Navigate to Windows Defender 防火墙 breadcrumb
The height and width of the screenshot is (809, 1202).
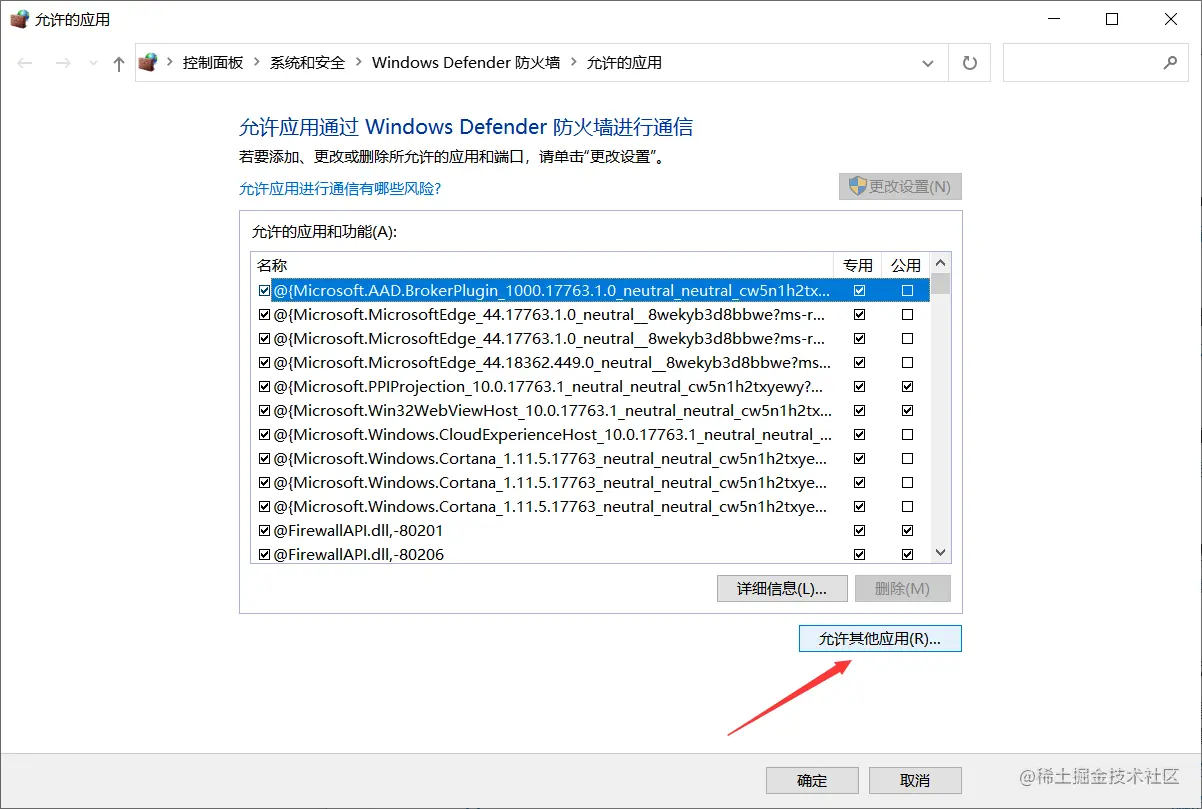tap(466, 62)
